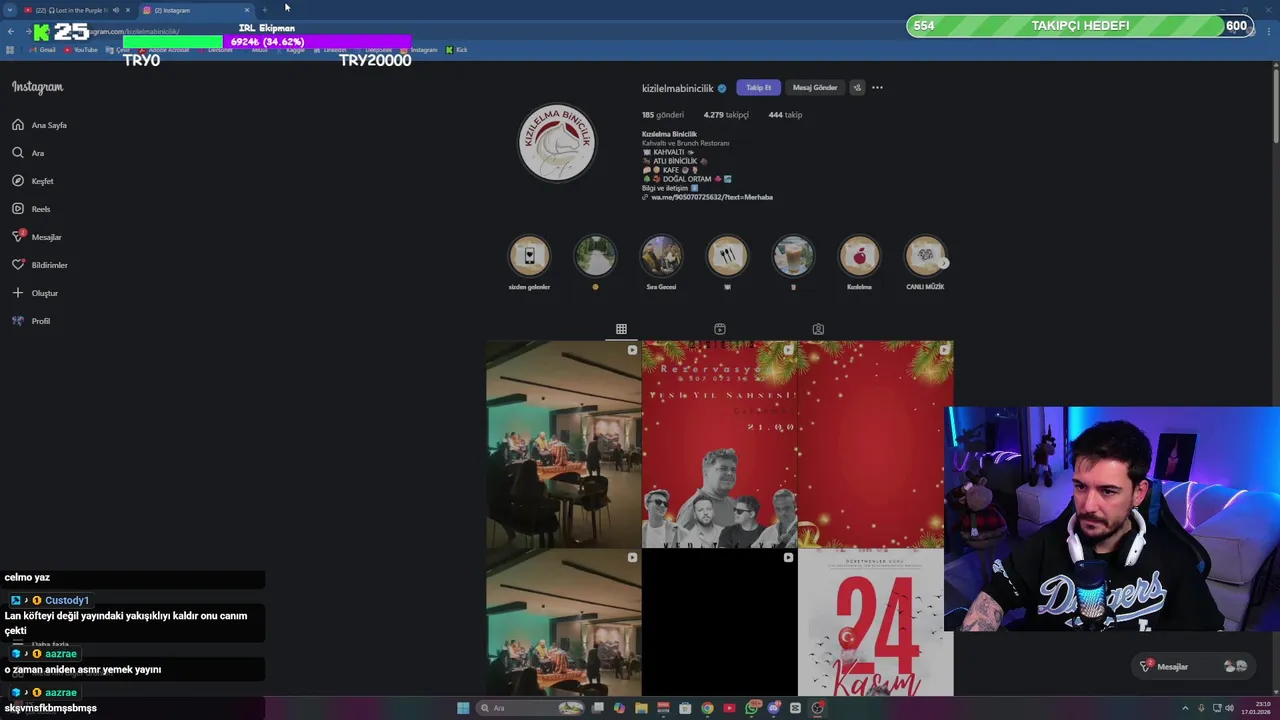Open the Windows Start menu
The image size is (1280, 720).
(x=463, y=708)
